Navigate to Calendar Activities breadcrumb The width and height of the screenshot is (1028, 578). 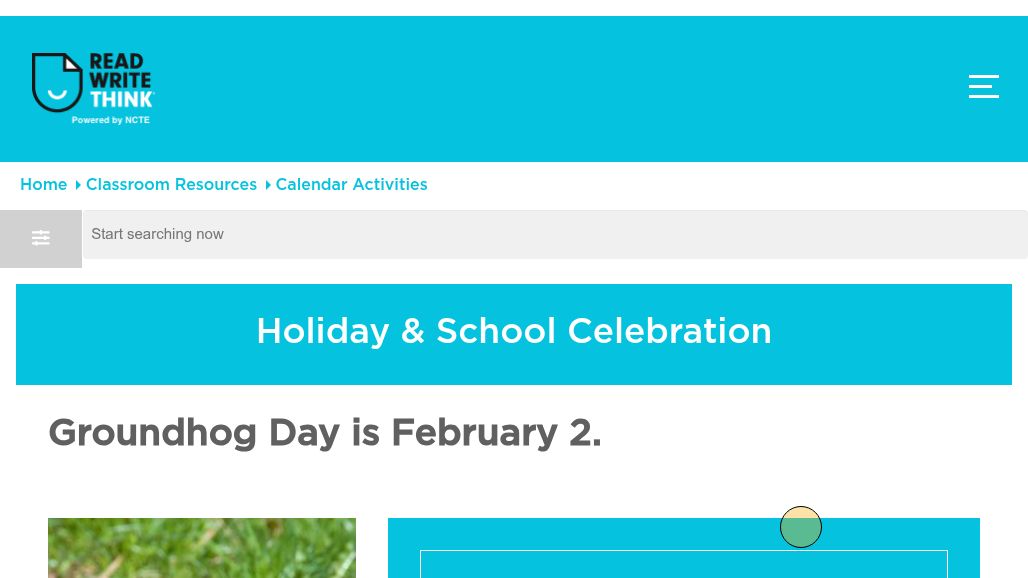[351, 185]
